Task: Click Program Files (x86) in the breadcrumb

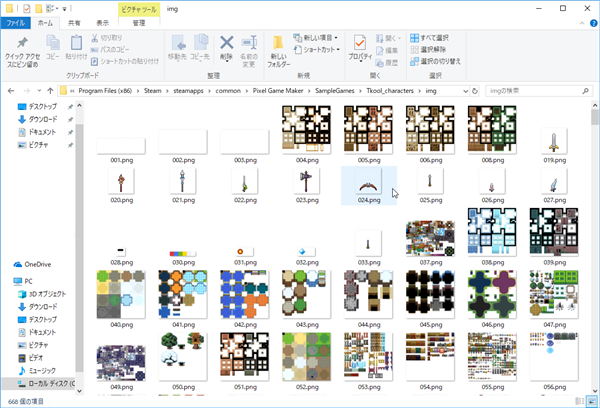Action: point(105,91)
